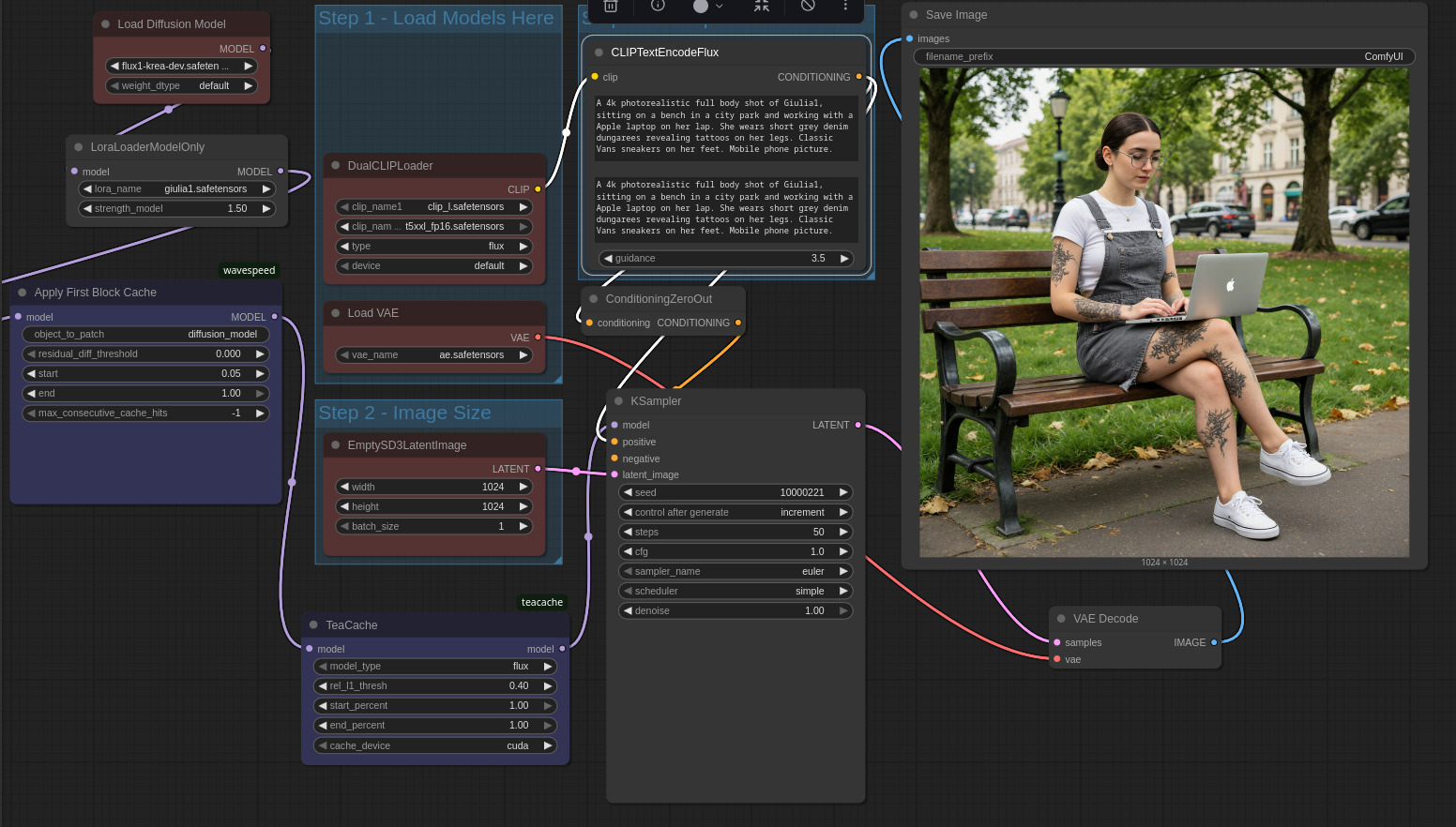The height and width of the screenshot is (827, 1456).
Task: Click the filename_prefix field containing ComfyUI
Action: click(x=1163, y=56)
